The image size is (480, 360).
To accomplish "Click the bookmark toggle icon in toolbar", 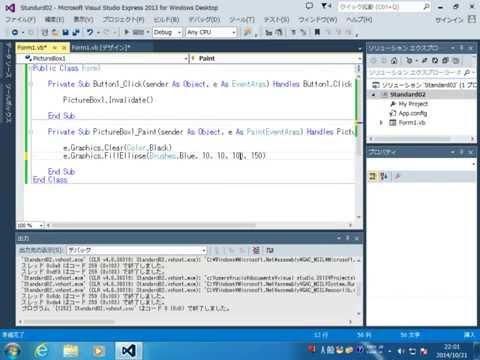I will 317,32.
